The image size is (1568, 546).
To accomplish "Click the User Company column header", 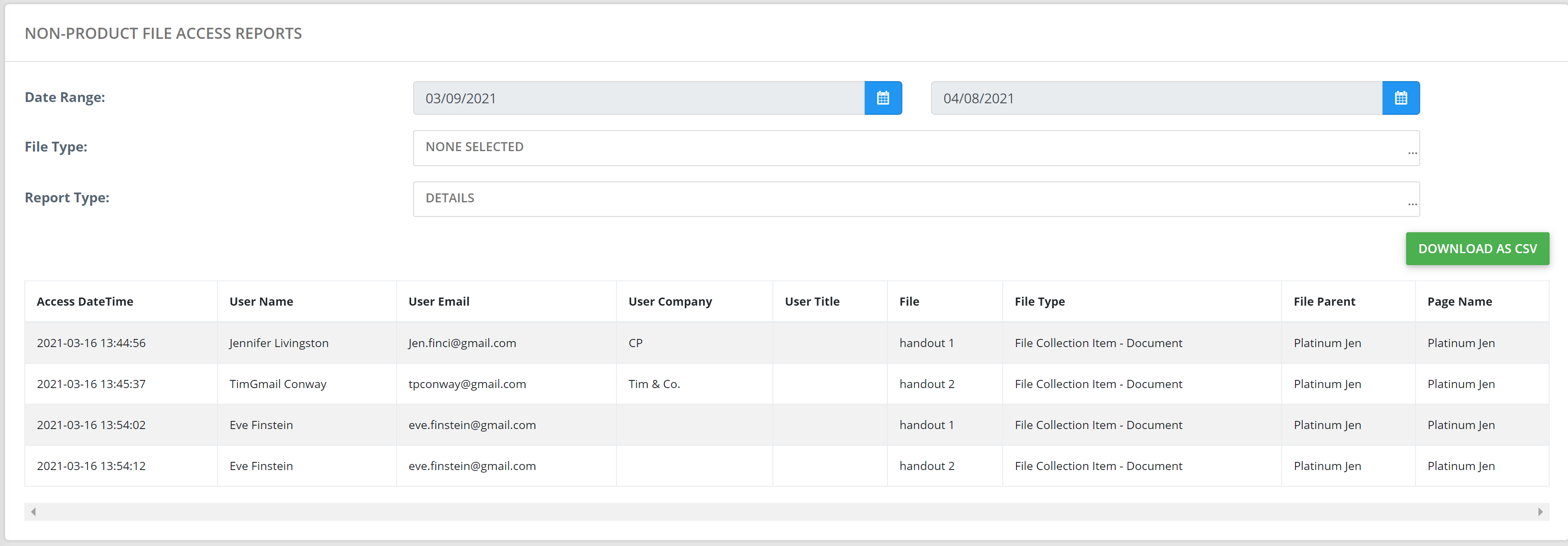I will (x=669, y=301).
